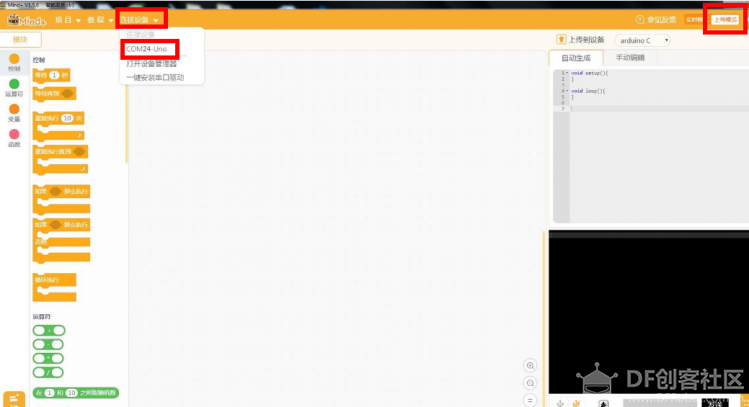
Task: Choose 一键安装串口驱动 from the device menu
Action: pyautogui.click(x=155, y=77)
